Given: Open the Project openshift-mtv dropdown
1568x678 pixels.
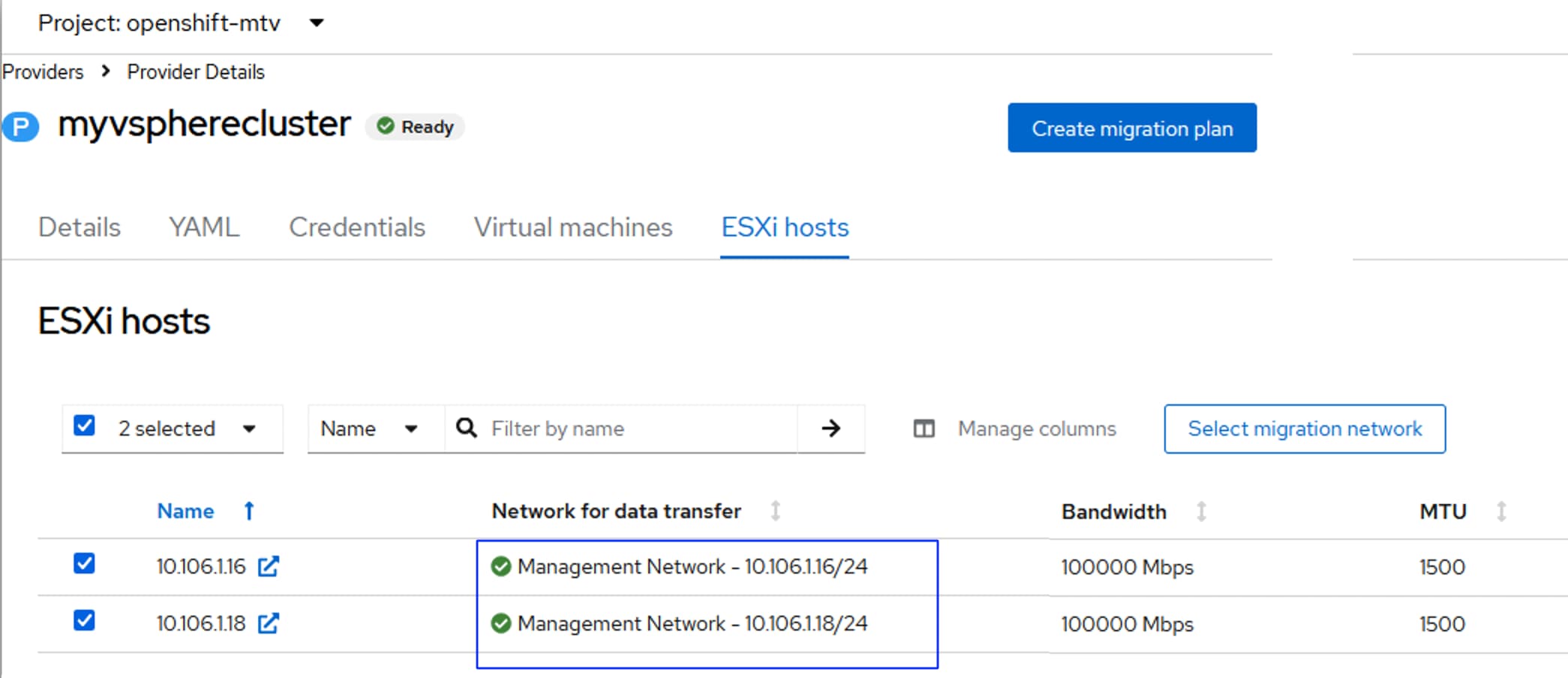Looking at the screenshot, I should click(x=317, y=23).
